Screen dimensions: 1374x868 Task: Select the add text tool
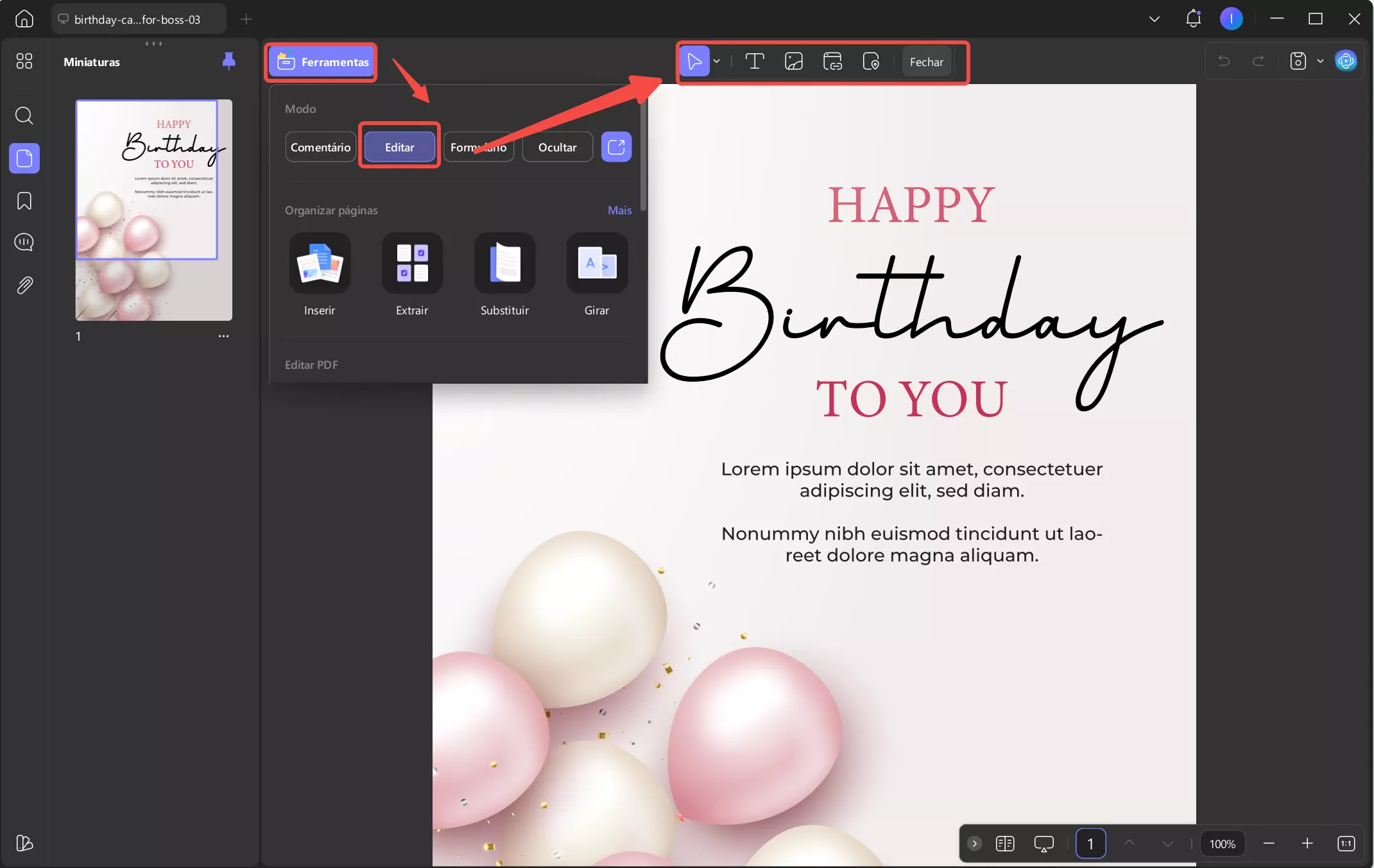click(x=755, y=62)
